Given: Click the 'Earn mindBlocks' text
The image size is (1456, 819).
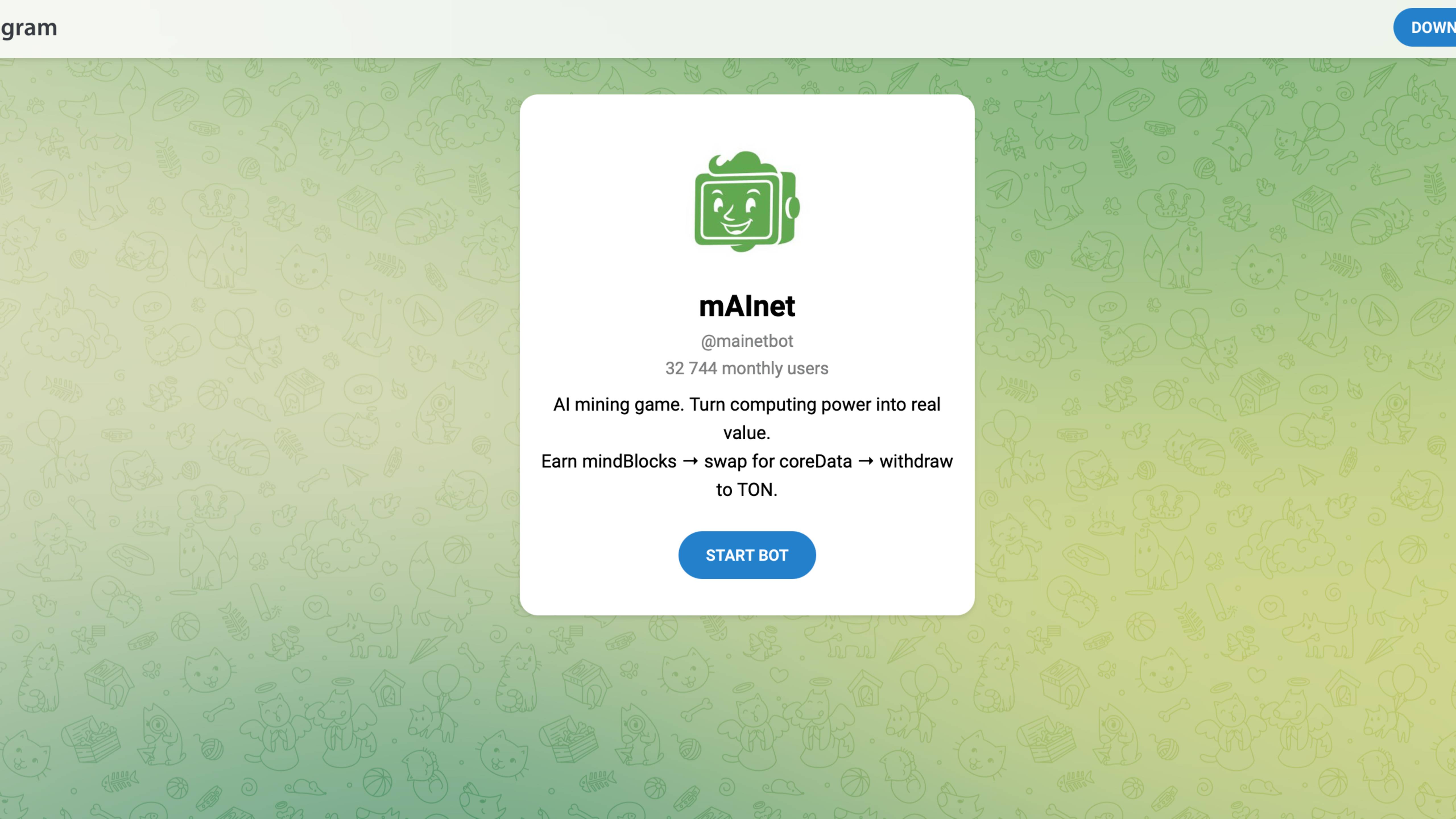Looking at the screenshot, I should (609, 461).
